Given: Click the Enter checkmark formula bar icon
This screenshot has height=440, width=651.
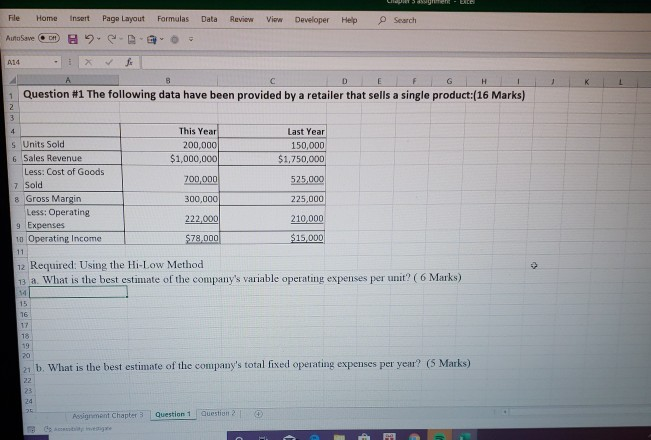Looking at the screenshot, I should point(109,62).
